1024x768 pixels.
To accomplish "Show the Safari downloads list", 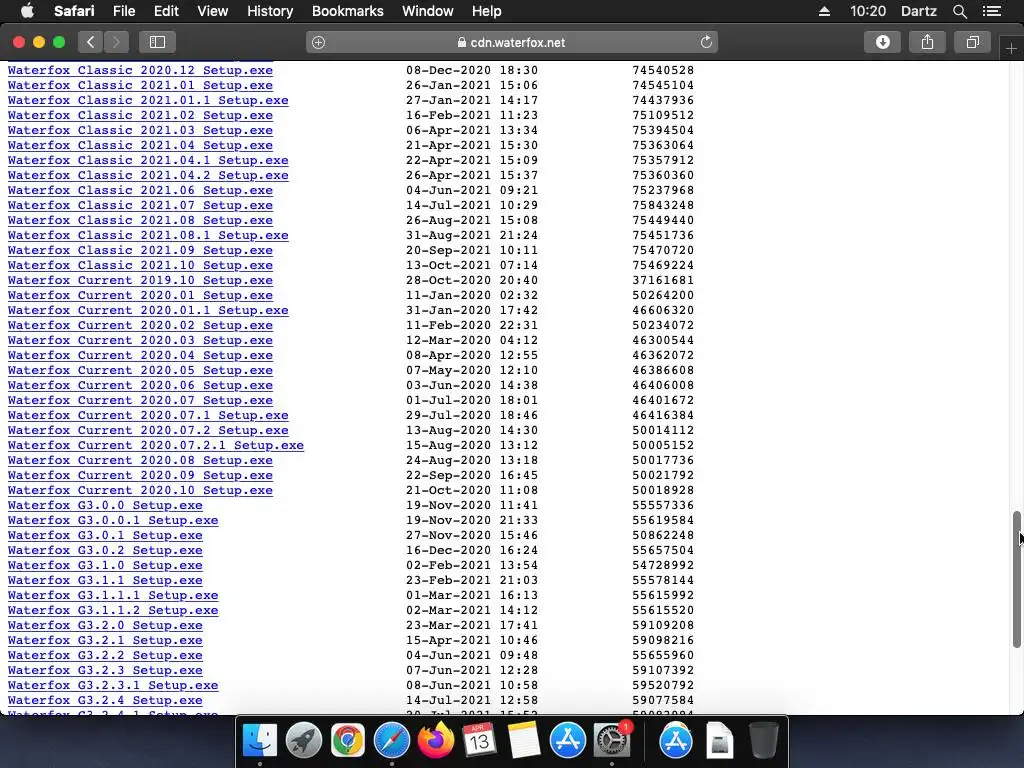I will pos(882,42).
